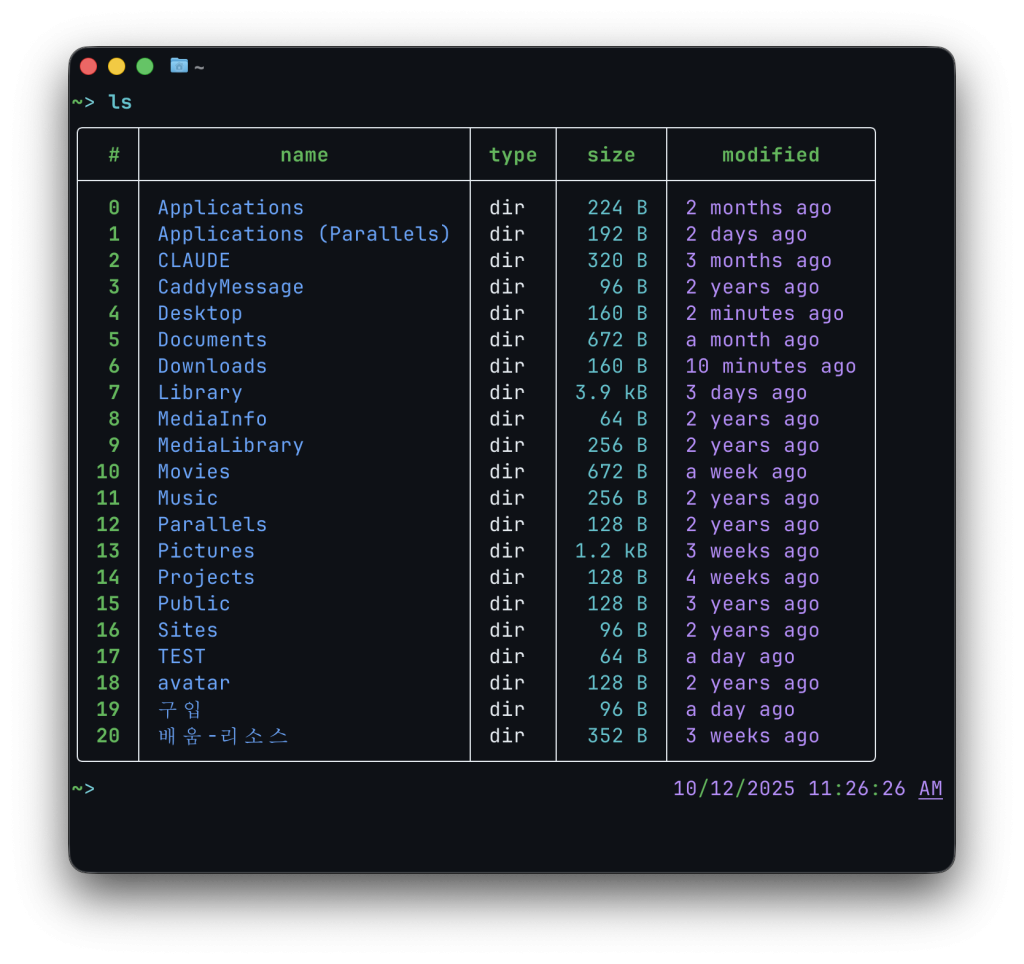Screen dimensions: 1024x964
Task: Click the 3.9 kB size of Library
Action: pos(611,393)
